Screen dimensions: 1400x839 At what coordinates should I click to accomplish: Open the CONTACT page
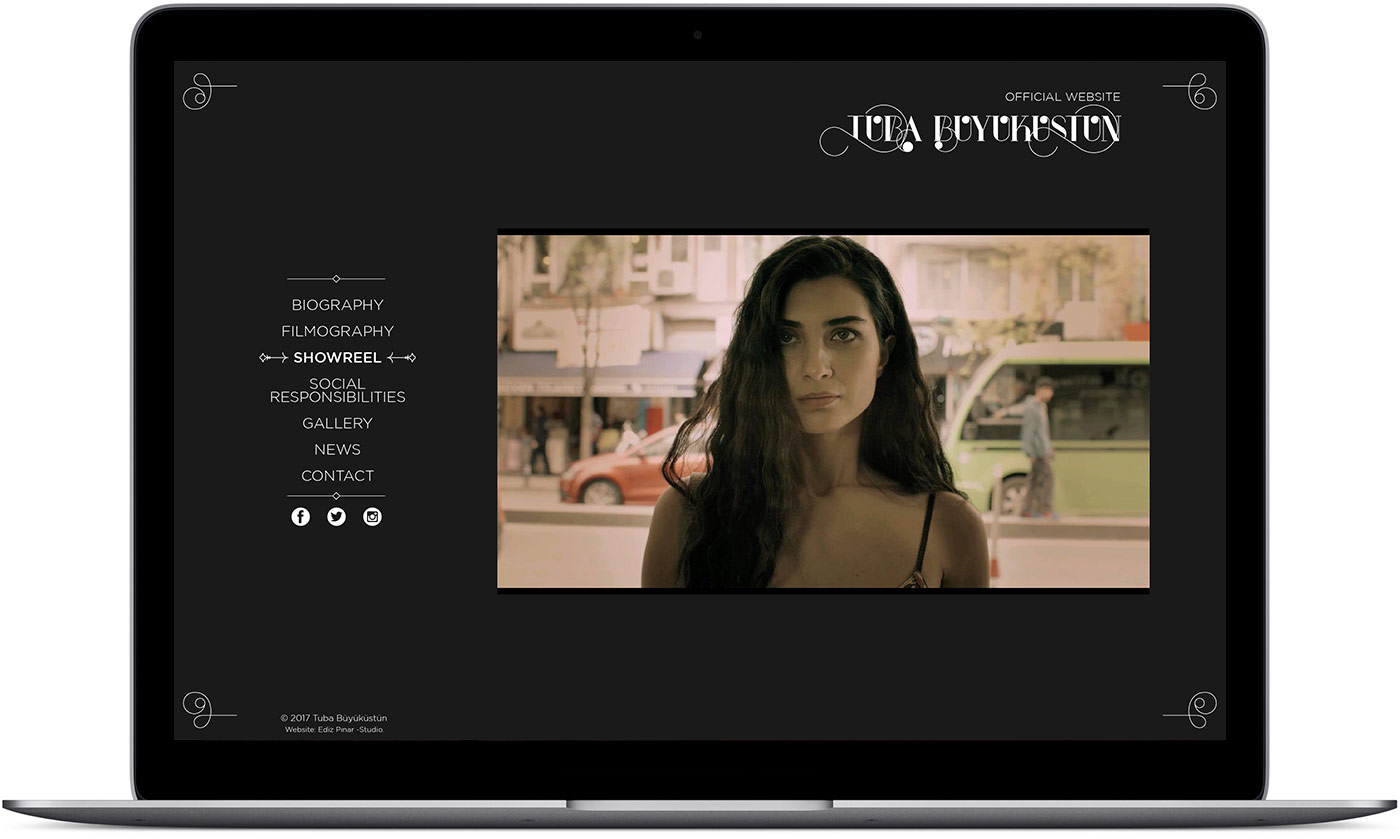tap(337, 476)
